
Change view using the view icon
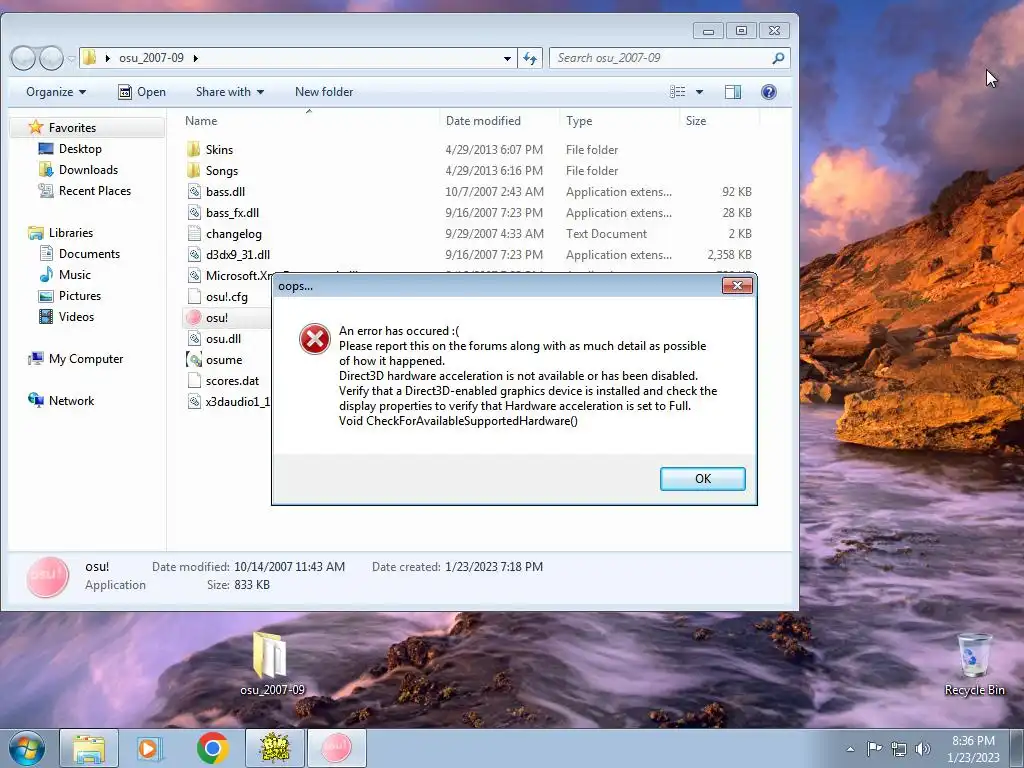[677, 92]
